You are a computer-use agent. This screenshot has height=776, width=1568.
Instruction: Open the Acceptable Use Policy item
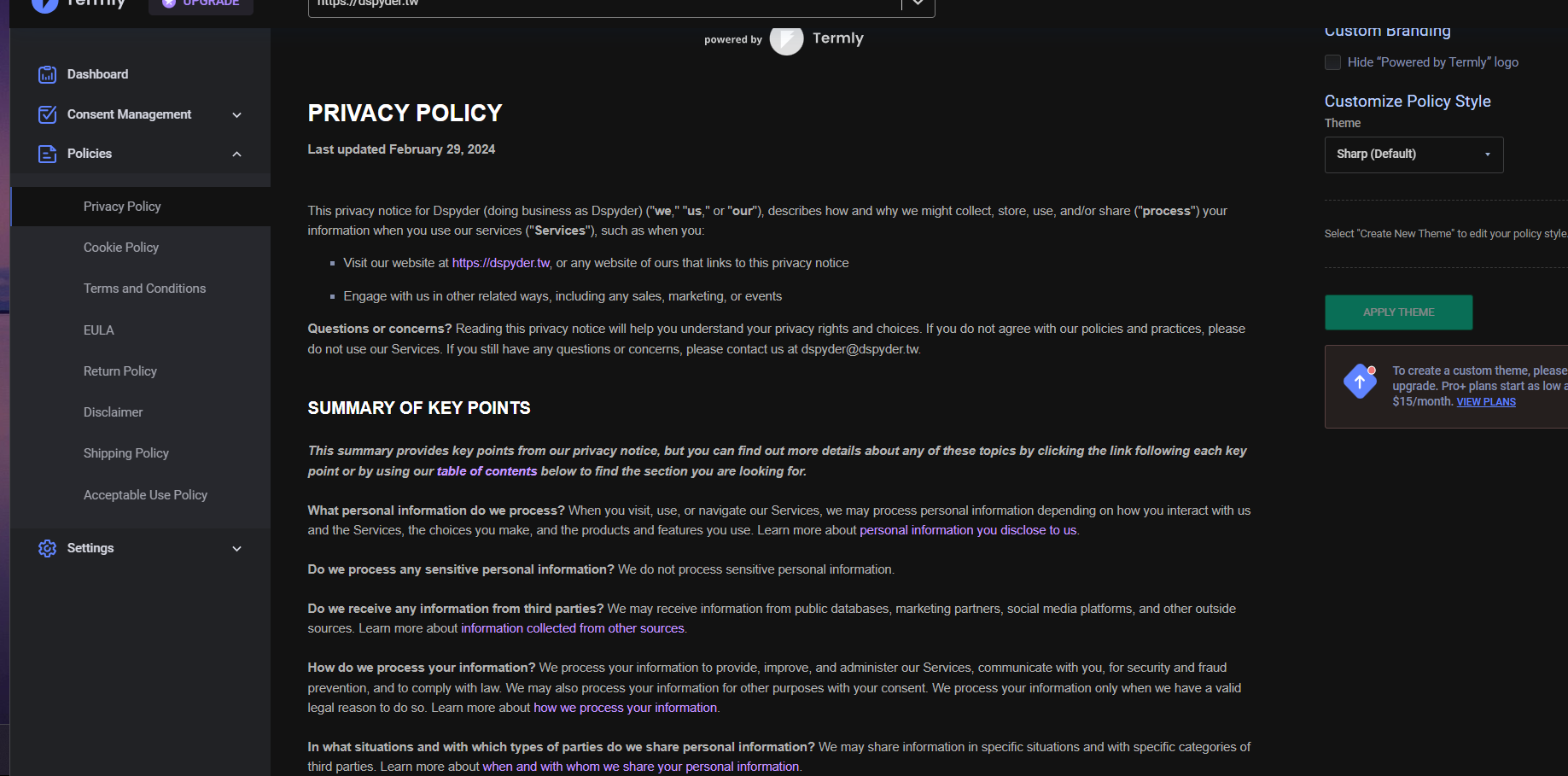(x=146, y=495)
